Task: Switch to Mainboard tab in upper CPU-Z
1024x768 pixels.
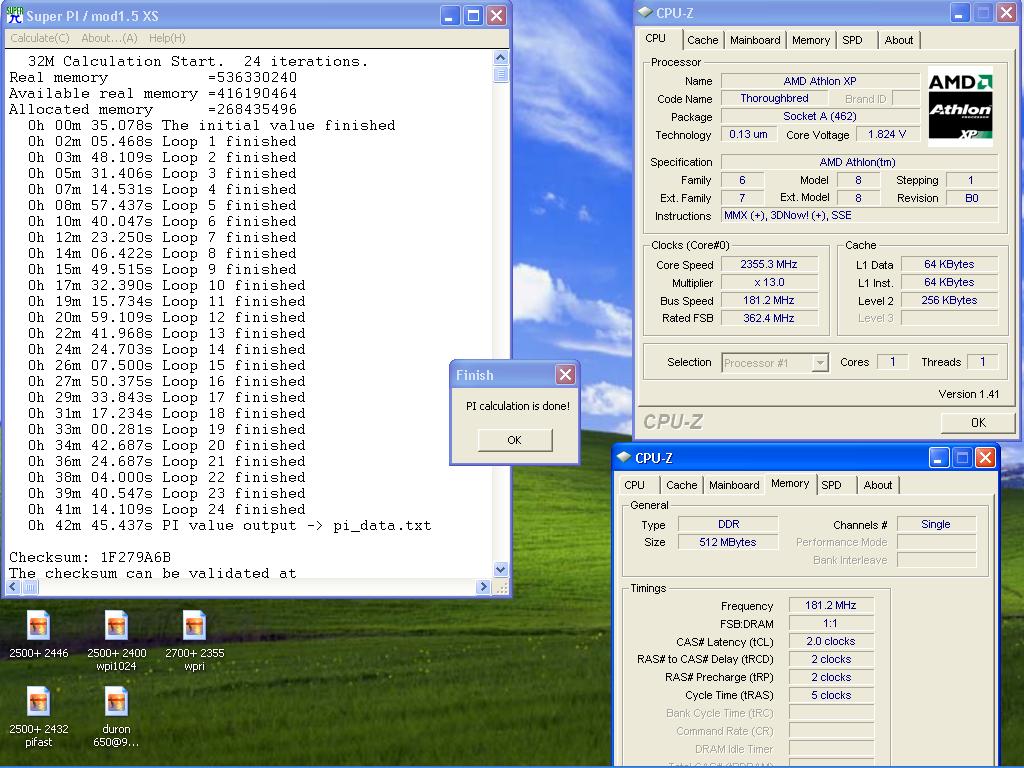Action: (x=755, y=40)
